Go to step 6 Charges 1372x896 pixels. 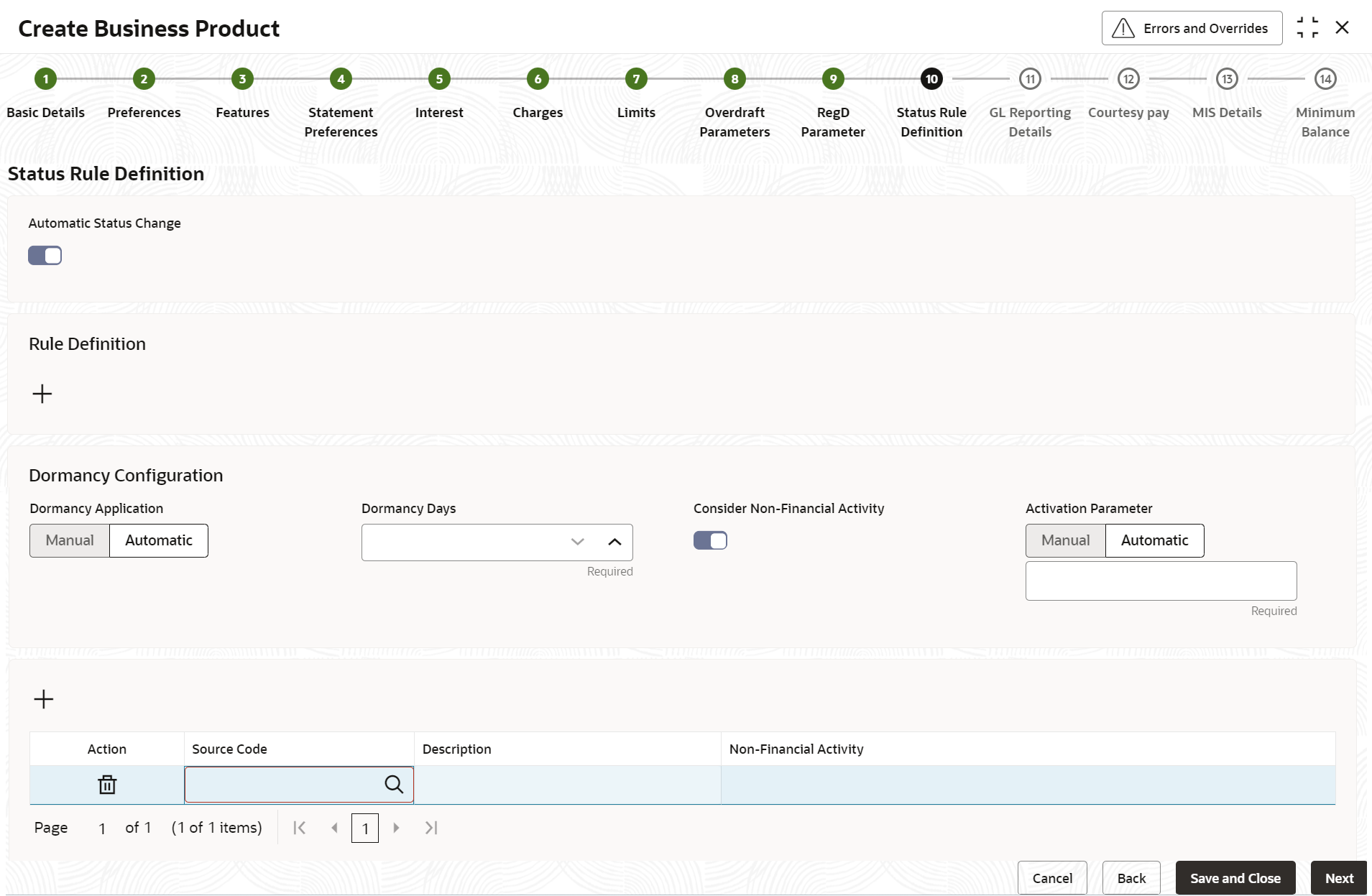click(538, 79)
